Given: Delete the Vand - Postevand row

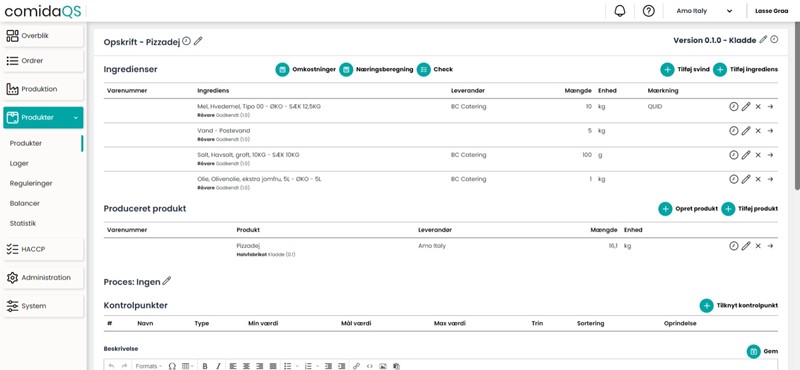Looking at the screenshot, I should pyautogui.click(x=758, y=131).
